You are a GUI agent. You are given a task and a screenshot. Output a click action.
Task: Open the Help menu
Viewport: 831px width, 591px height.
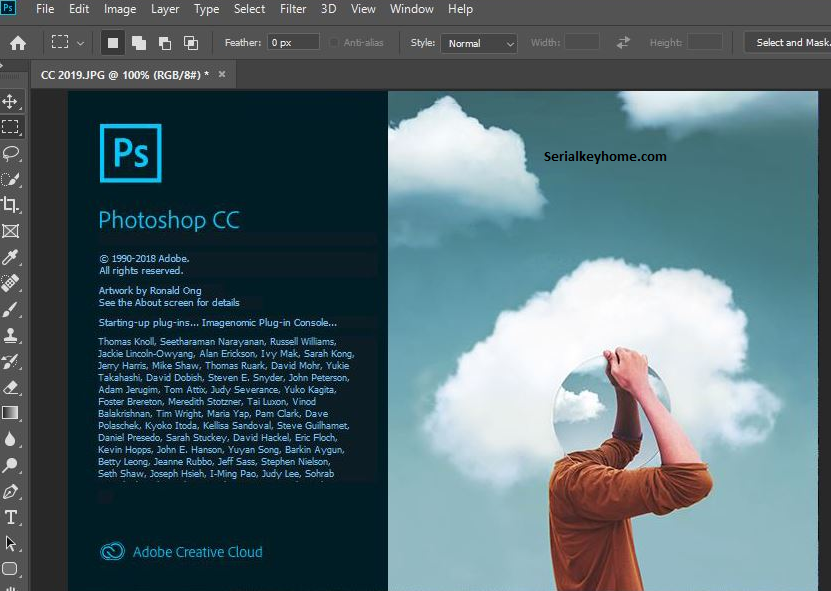[460, 9]
